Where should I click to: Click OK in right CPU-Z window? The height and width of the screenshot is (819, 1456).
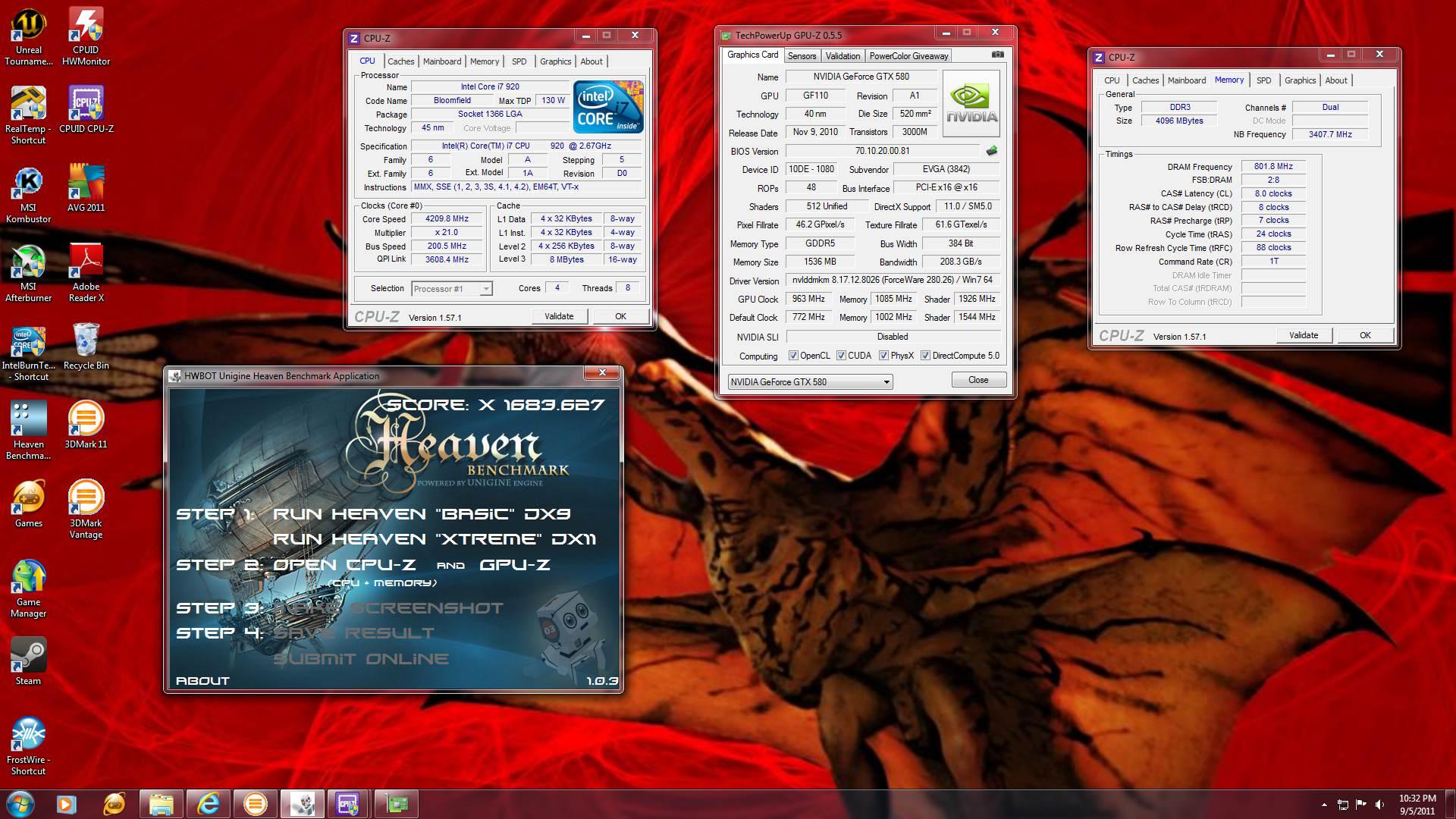pyautogui.click(x=1365, y=335)
